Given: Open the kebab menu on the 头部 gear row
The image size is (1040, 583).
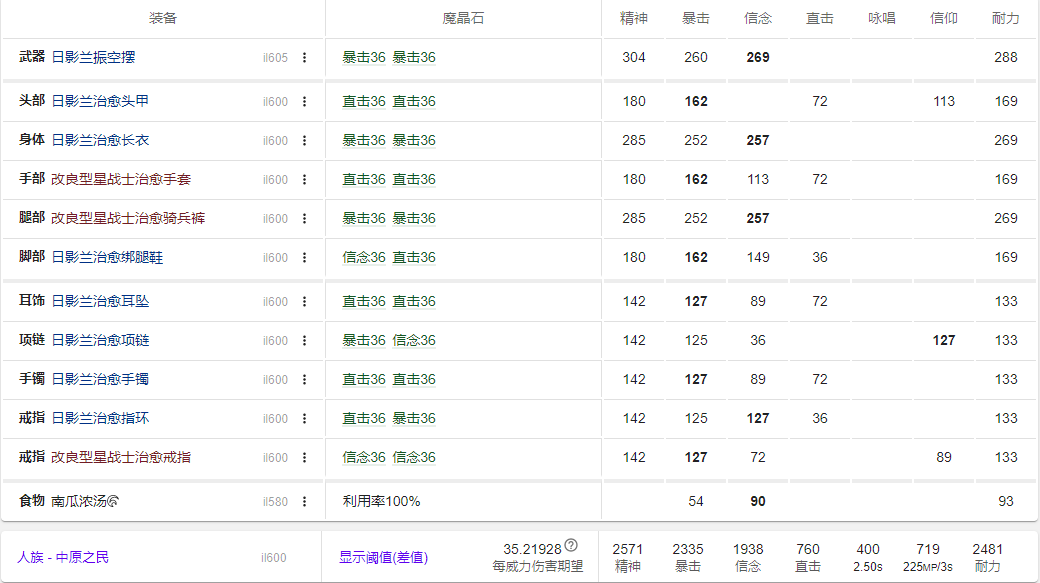Looking at the screenshot, I should pos(307,101).
